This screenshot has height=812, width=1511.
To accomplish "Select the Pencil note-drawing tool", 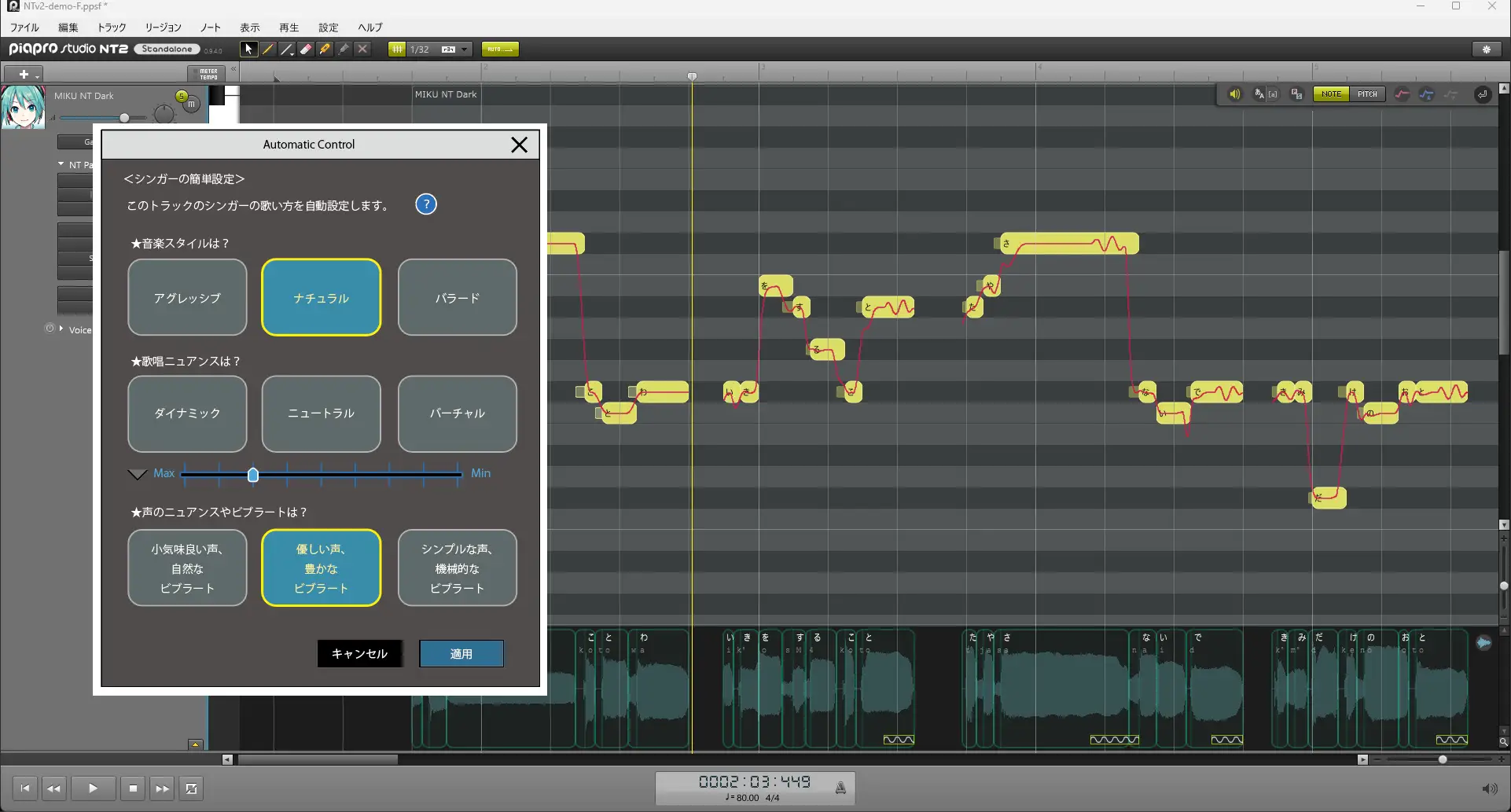I will (267, 49).
